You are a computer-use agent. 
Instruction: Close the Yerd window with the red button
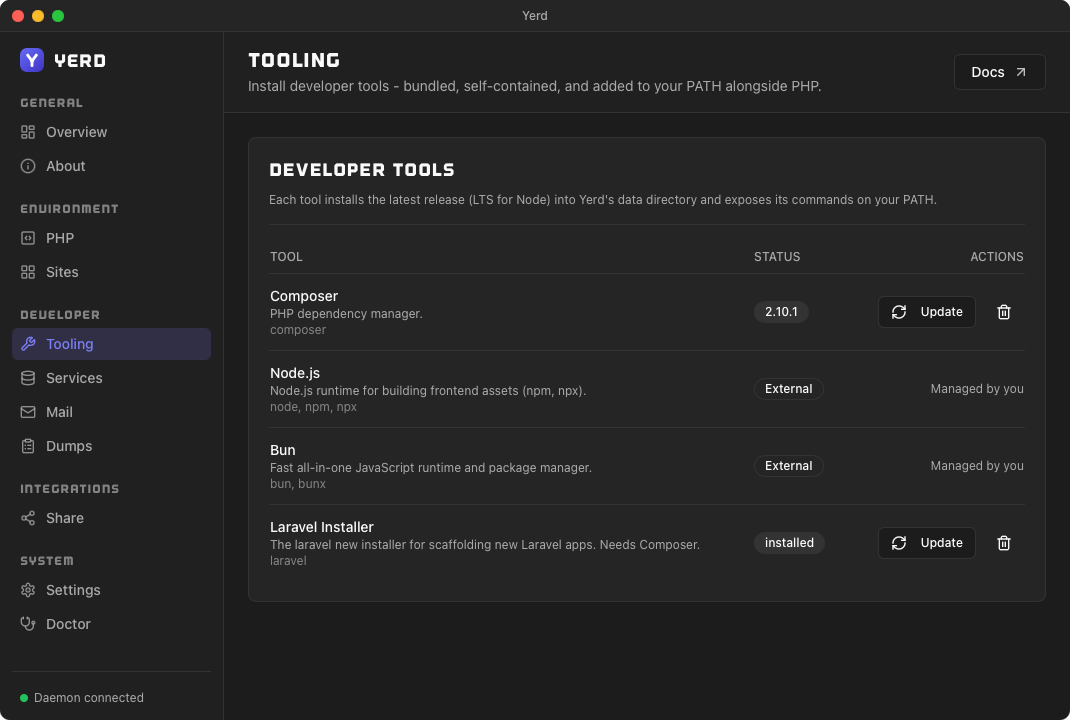click(x=18, y=16)
